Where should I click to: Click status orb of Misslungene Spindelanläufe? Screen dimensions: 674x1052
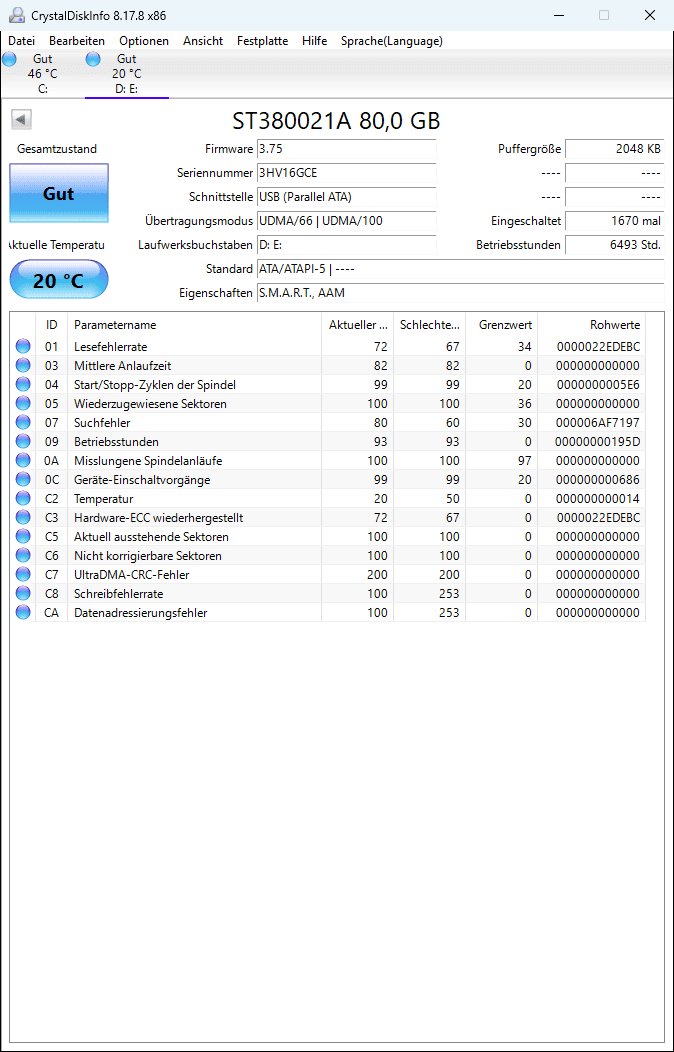[x=23, y=461]
